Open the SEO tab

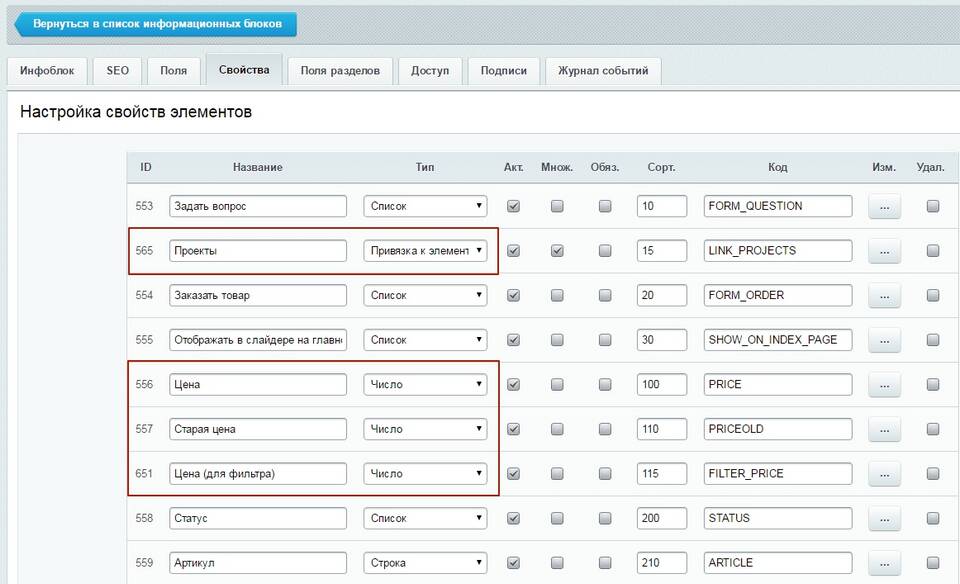click(x=118, y=71)
